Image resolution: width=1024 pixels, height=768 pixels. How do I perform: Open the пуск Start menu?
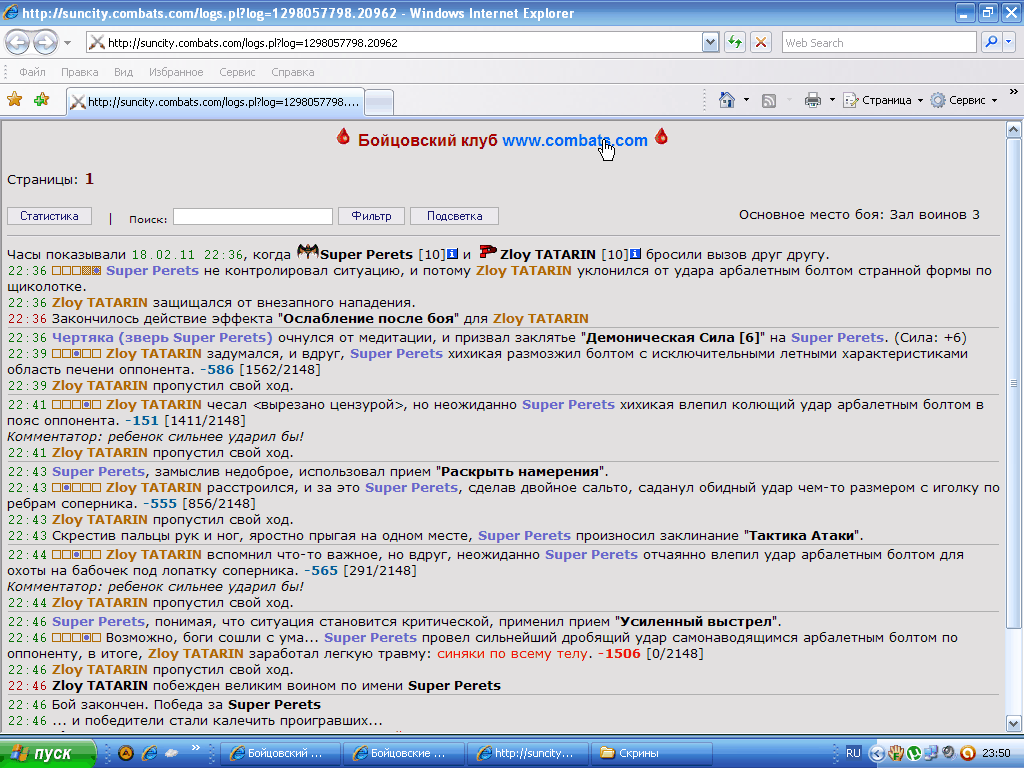48,753
